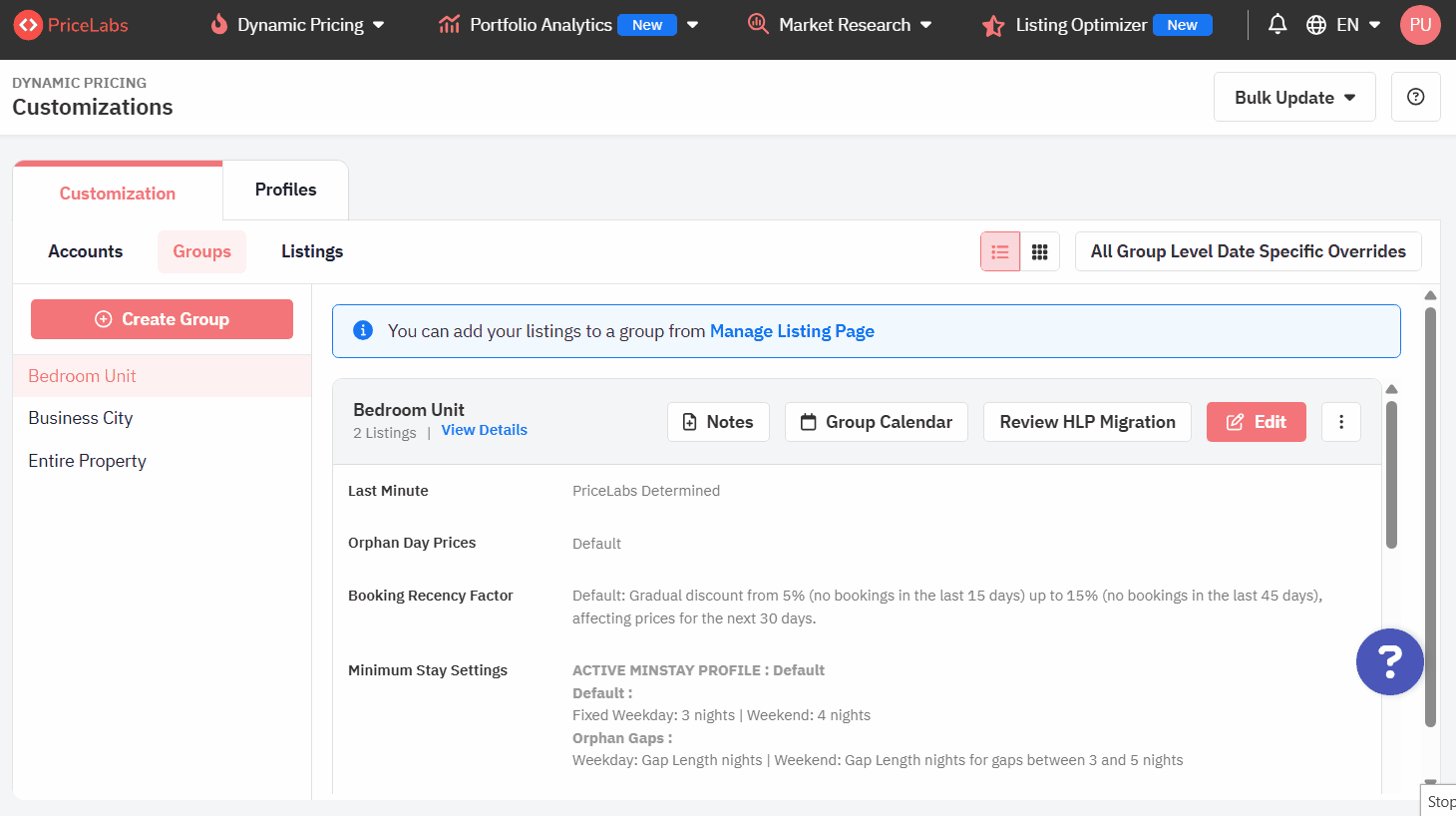Viewport: 1456px width, 816px height.
Task: Click the PriceLabs logo icon
Action: point(28,25)
